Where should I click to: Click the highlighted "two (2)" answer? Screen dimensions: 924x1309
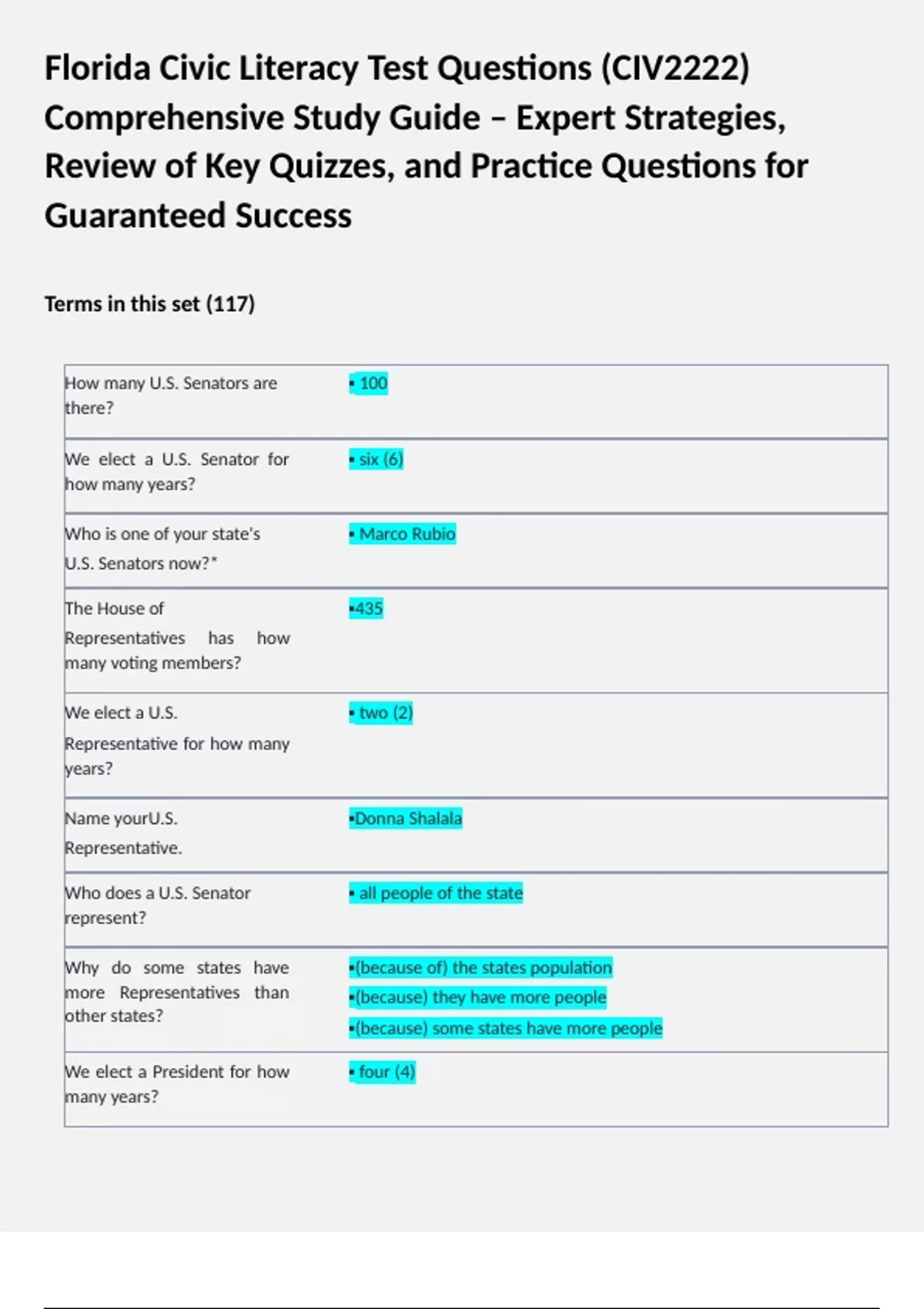coord(381,713)
